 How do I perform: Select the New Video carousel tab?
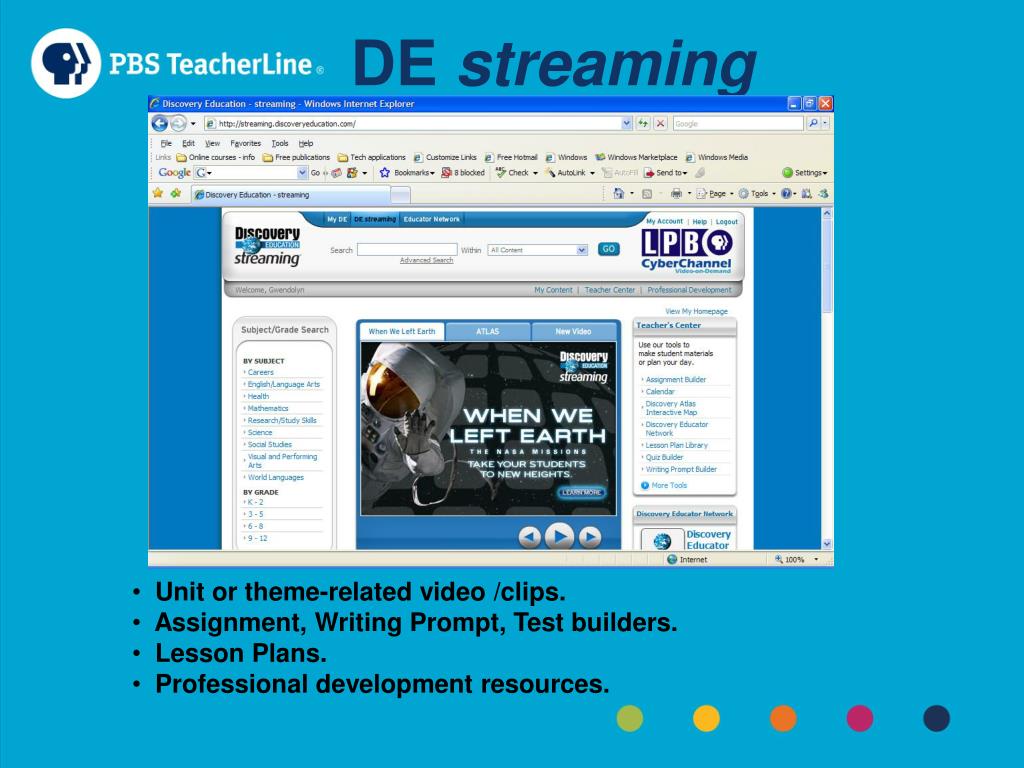(573, 331)
